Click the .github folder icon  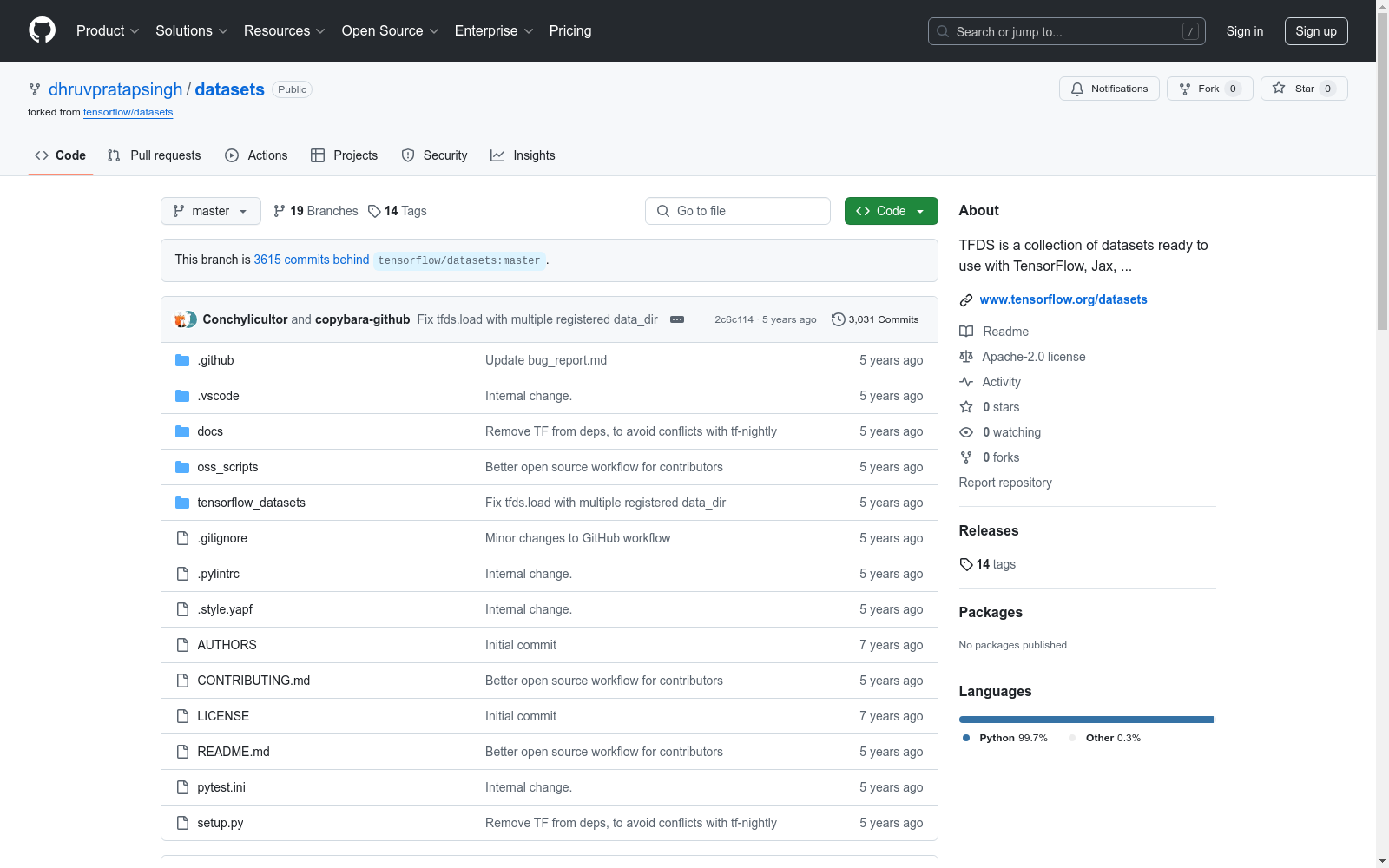[182, 360]
